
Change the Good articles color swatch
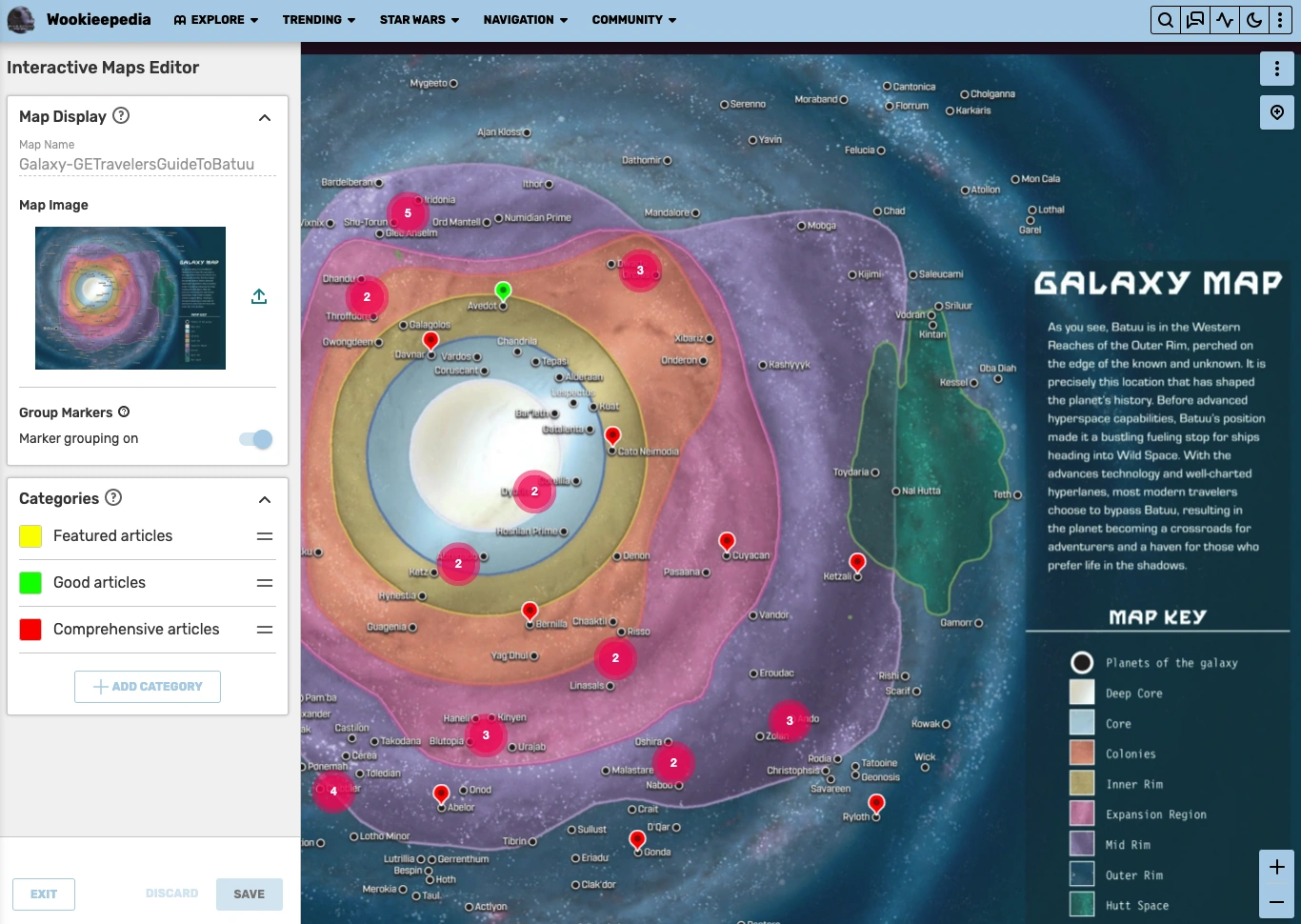pyautogui.click(x=30, y=582)
